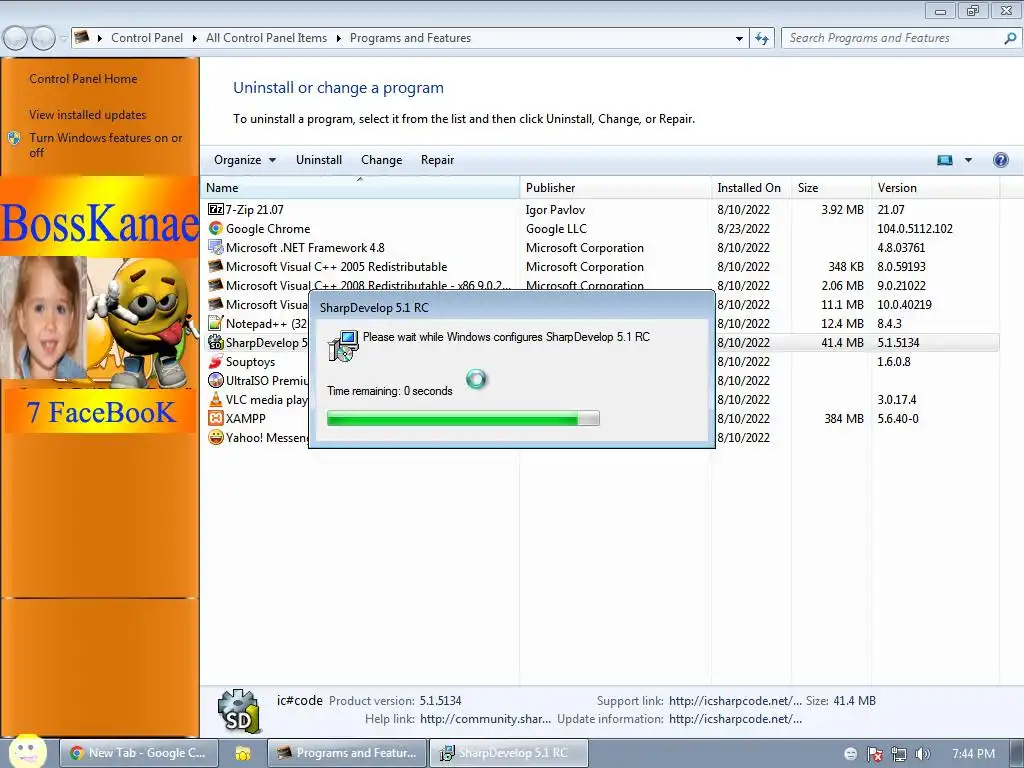1024x768 pixels.
Task: Click the change view icon in toolbar
Action: point(944,160)
